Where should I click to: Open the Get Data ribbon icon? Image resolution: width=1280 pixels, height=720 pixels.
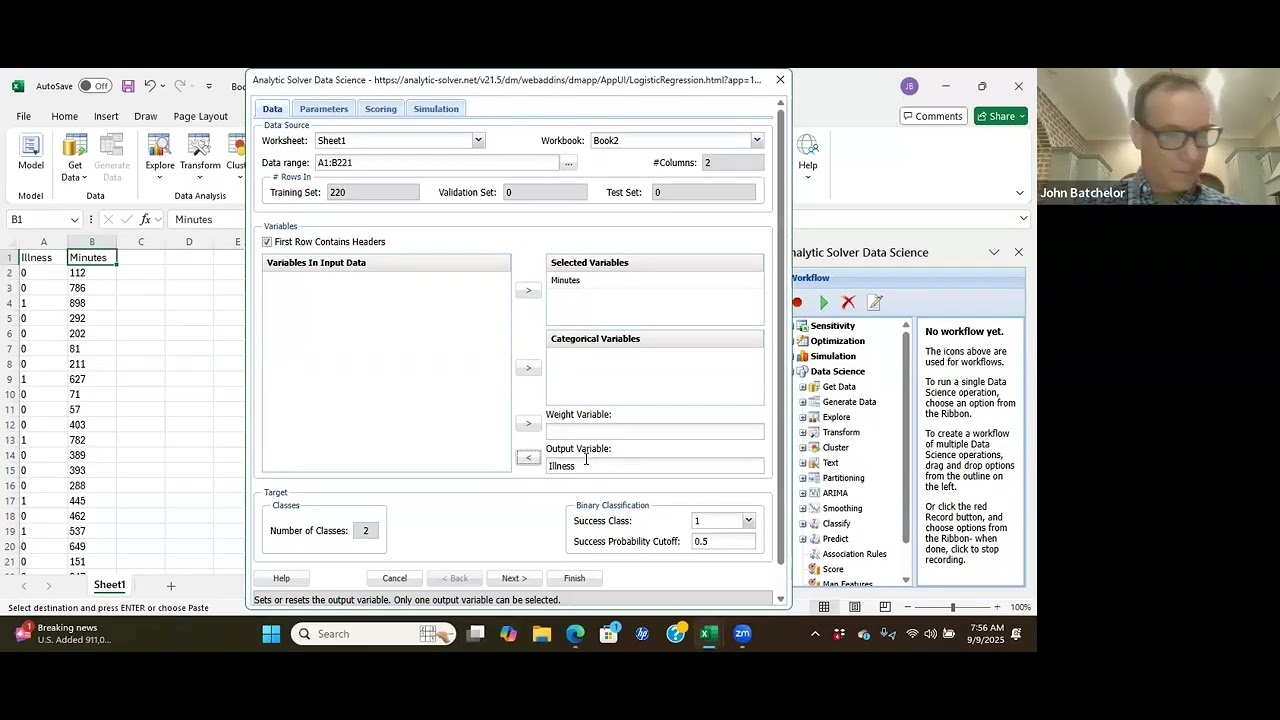pyautogui.click(x=75, y=158)
